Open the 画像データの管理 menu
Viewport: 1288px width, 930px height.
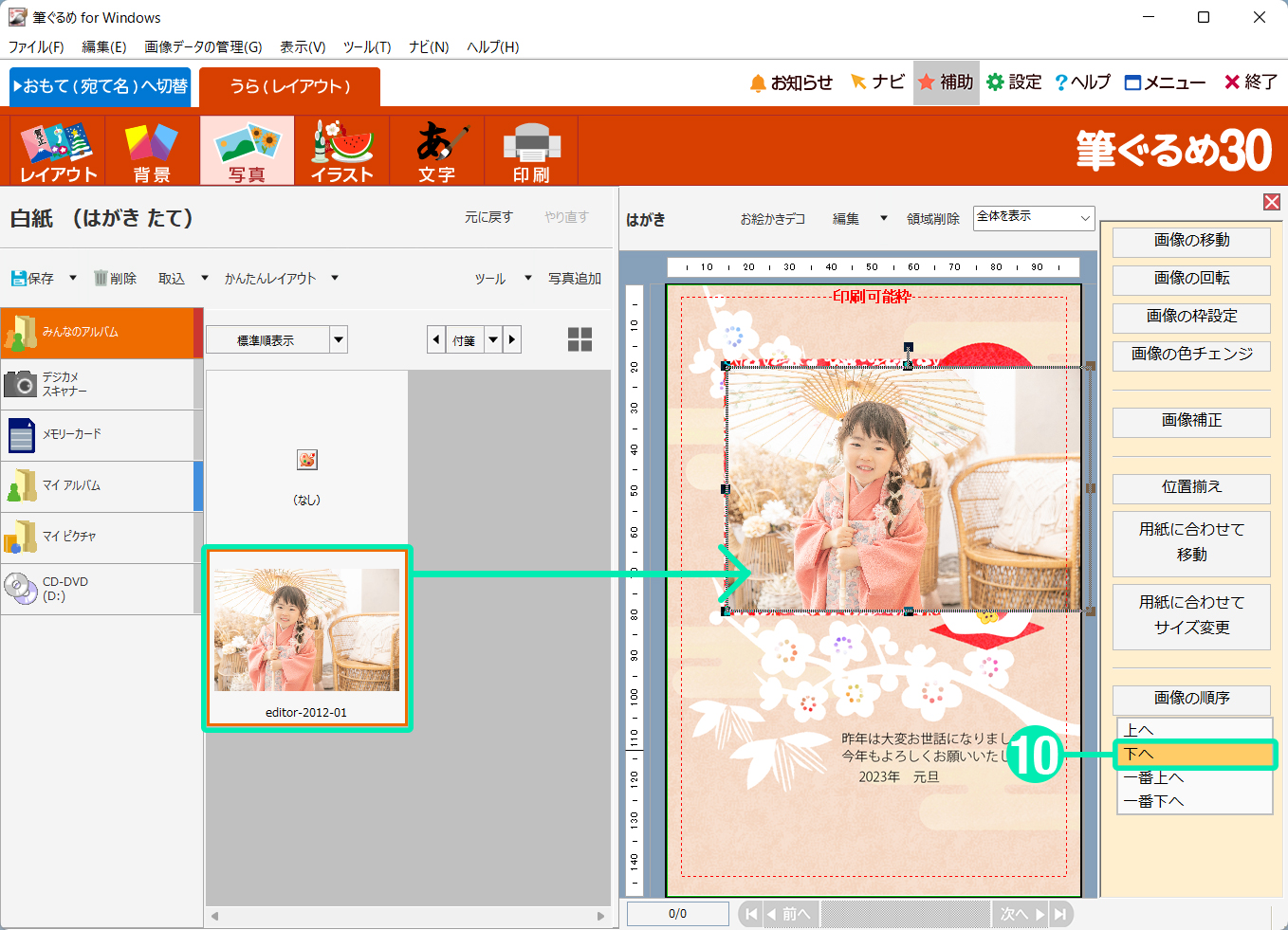[x=203, y=46]
